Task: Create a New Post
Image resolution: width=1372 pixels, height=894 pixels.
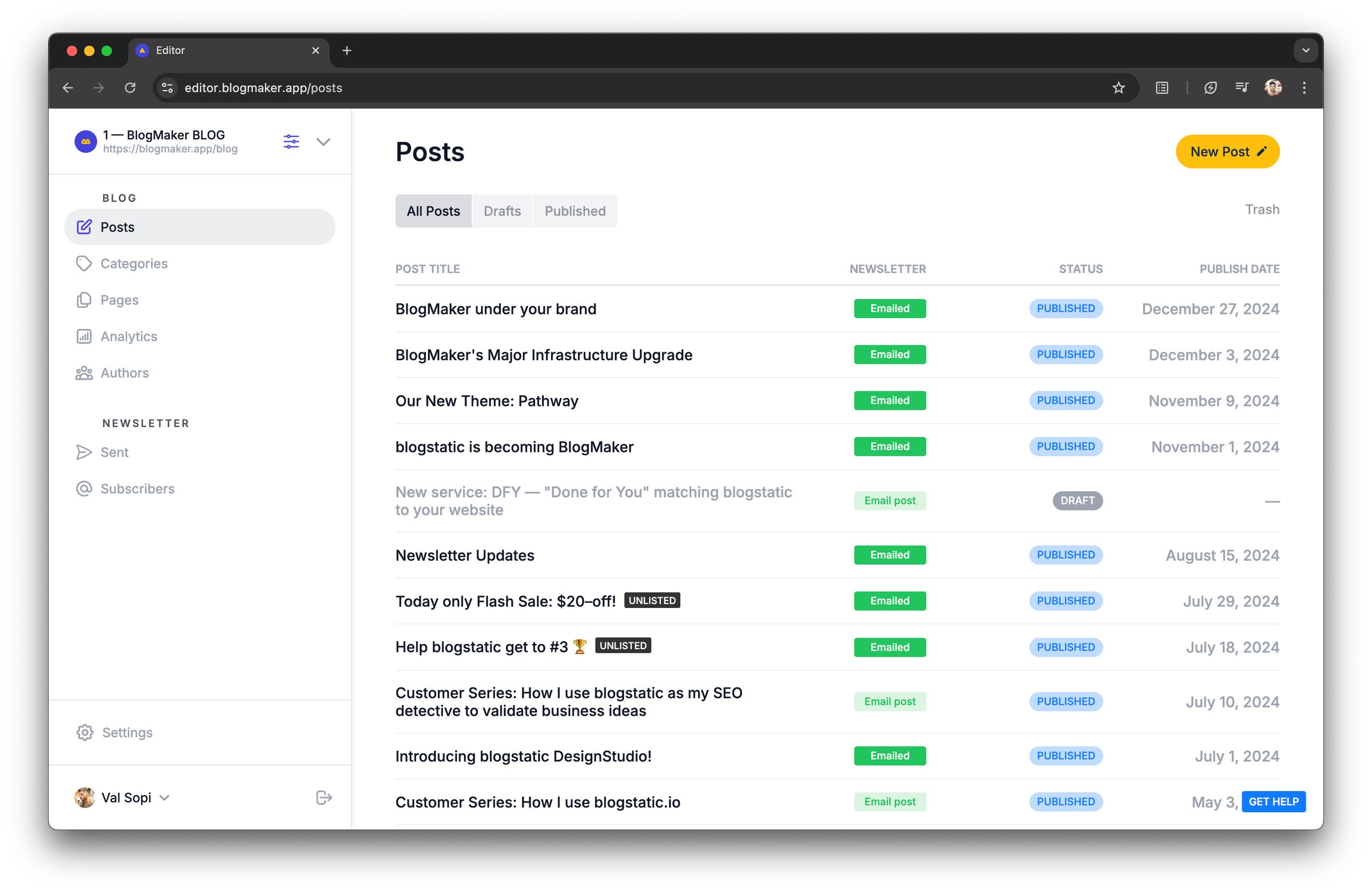Action: (1227, 151)
